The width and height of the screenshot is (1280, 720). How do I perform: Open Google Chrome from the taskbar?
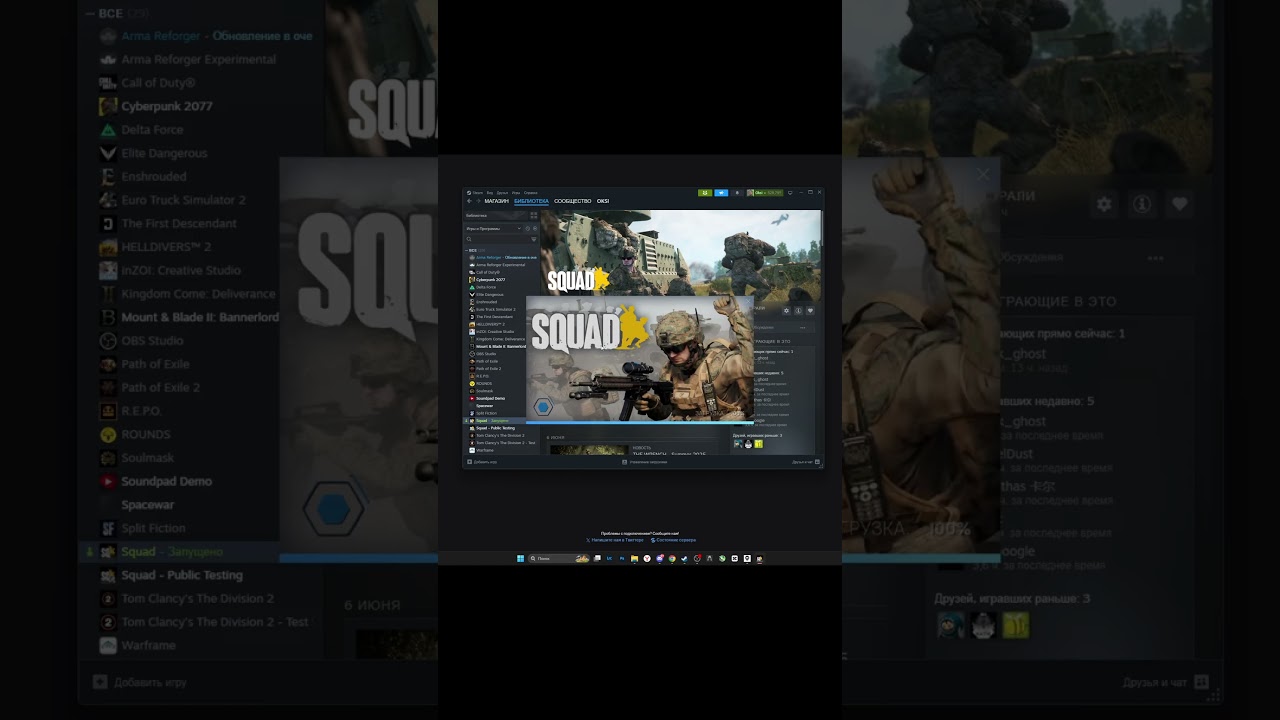click(x=672, y=558)
